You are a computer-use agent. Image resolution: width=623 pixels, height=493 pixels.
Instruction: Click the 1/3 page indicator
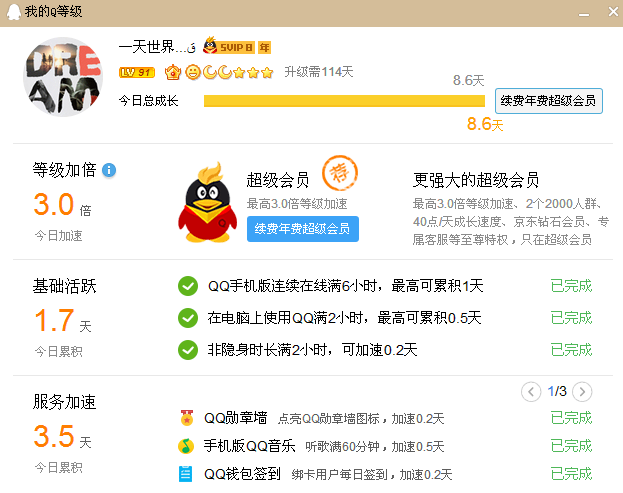[557, 391]
